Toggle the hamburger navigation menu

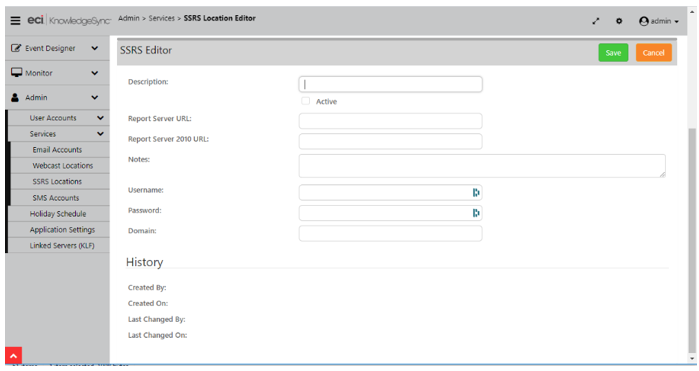(15, 21)
